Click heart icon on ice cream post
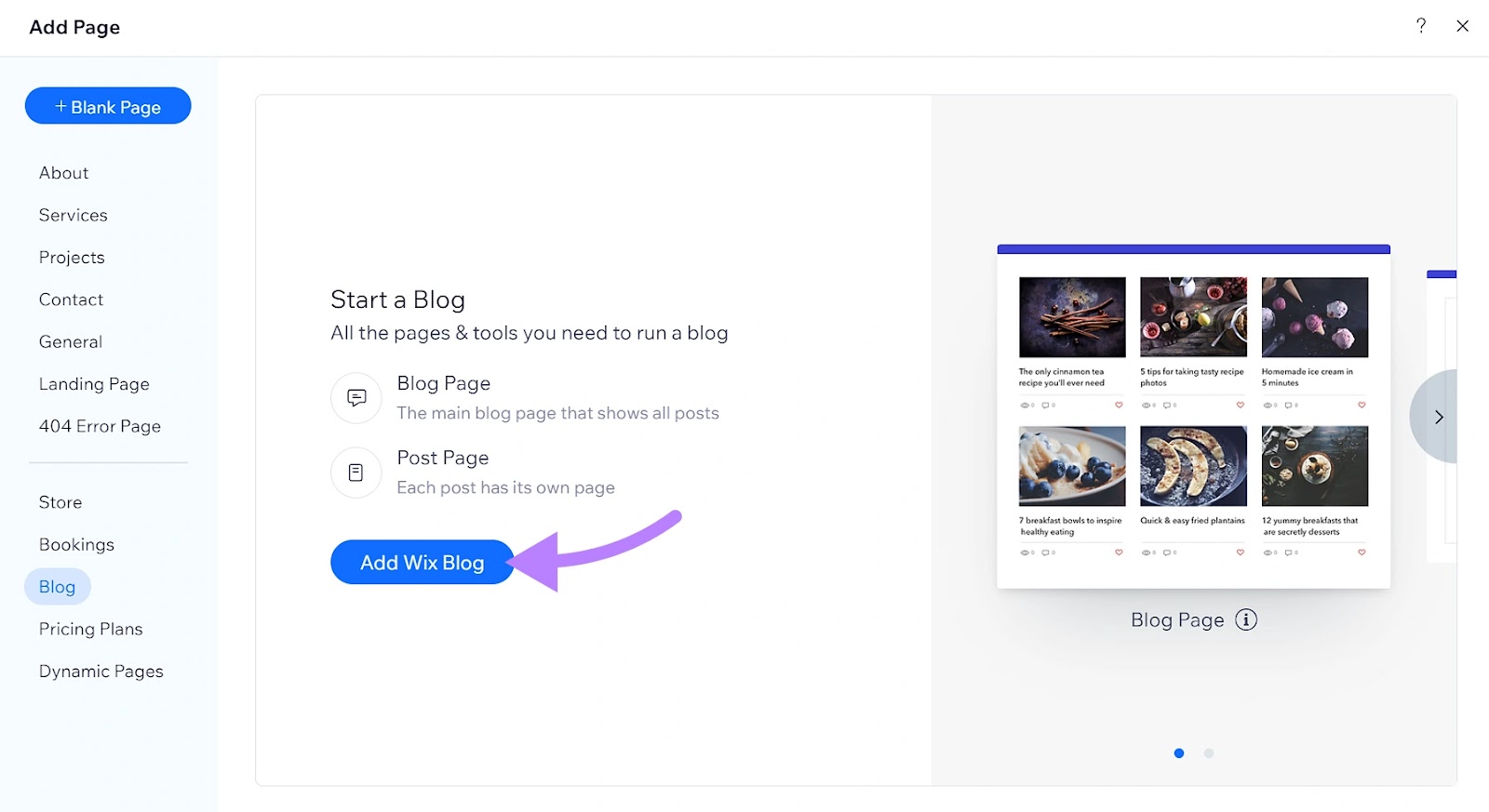 (1362, 405)
